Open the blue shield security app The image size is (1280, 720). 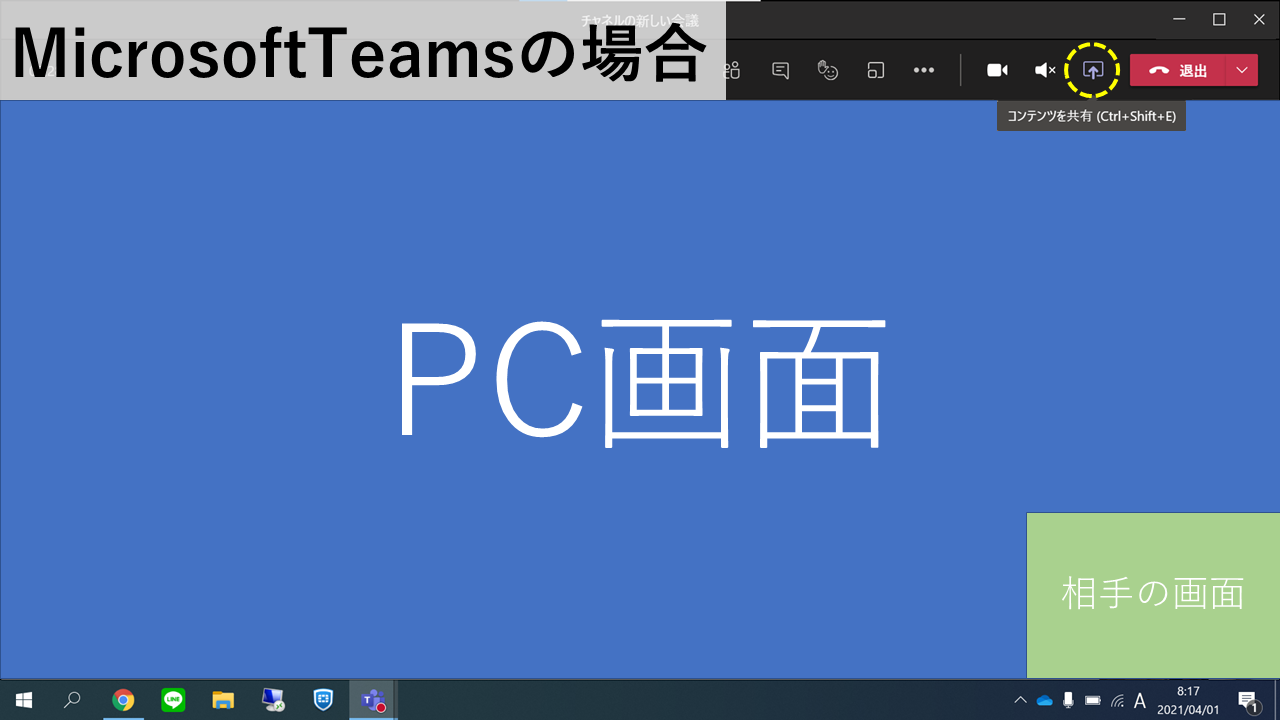323,700
